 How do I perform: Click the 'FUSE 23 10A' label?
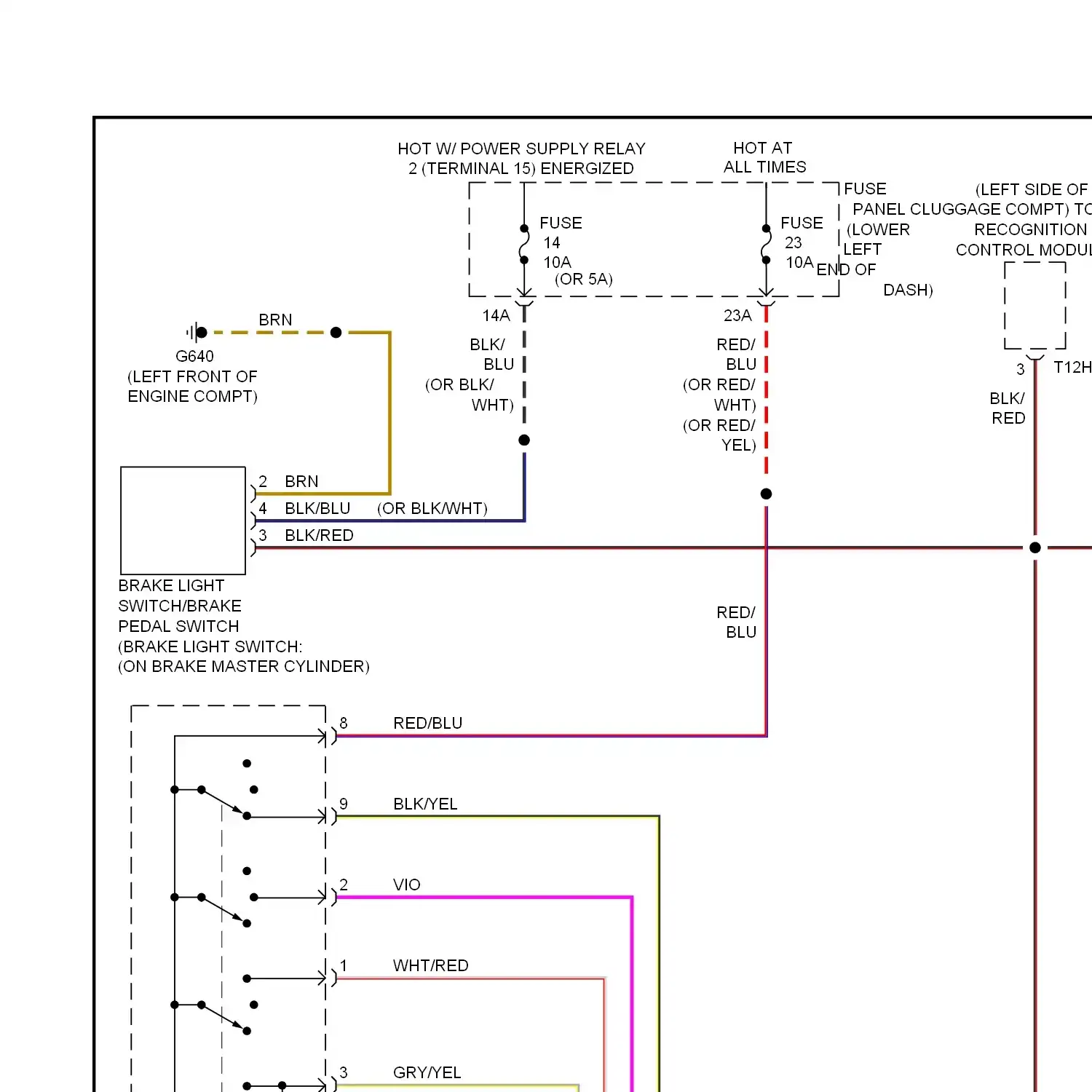(x=802, y=242)
